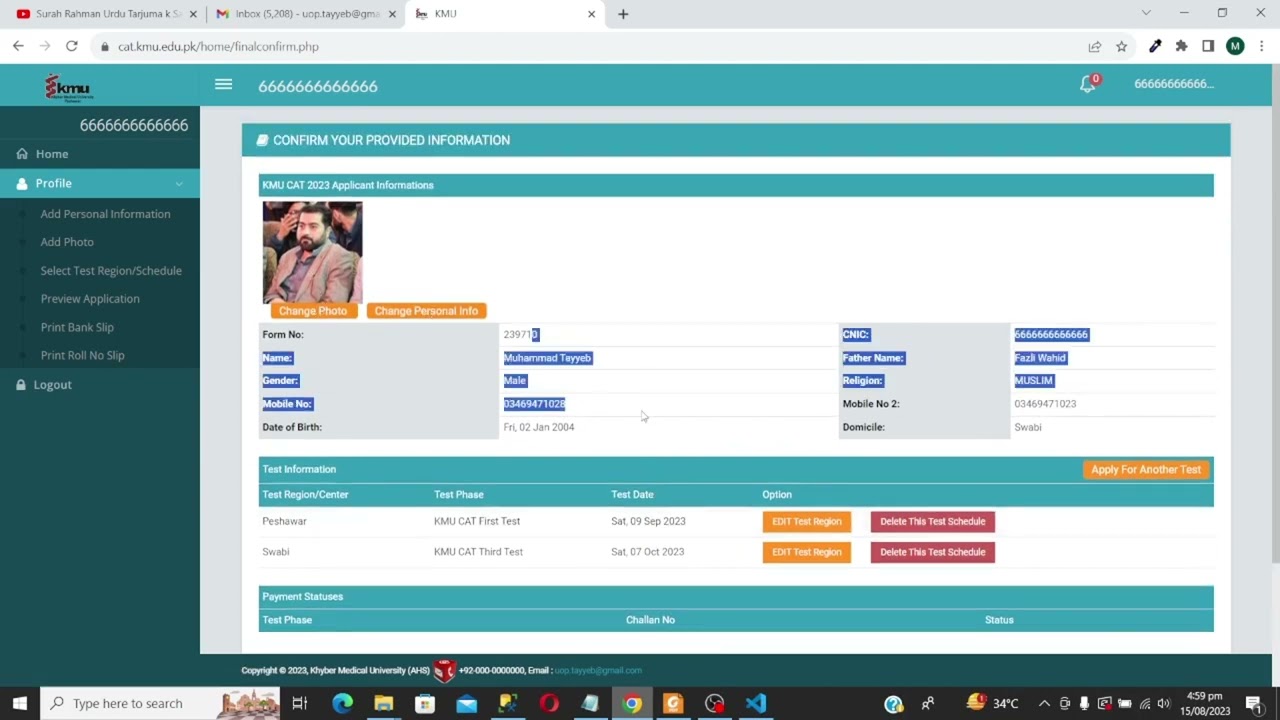Collapse the Profile sidebar section

tap(100, 183)
